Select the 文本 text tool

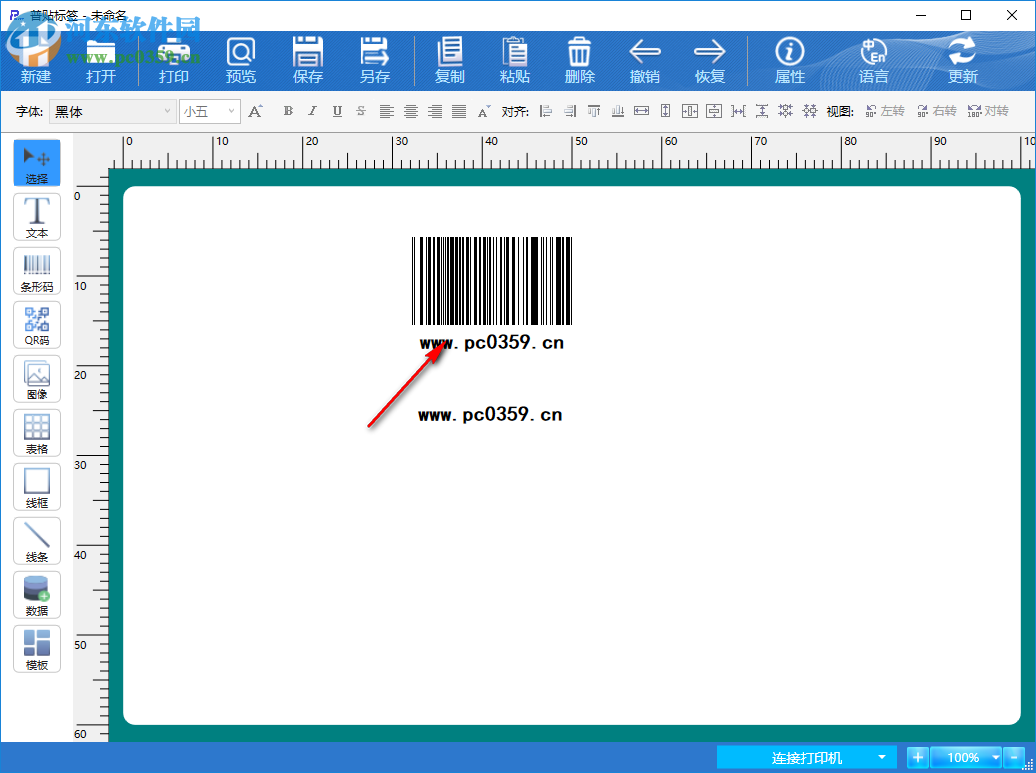coord(37,217)
